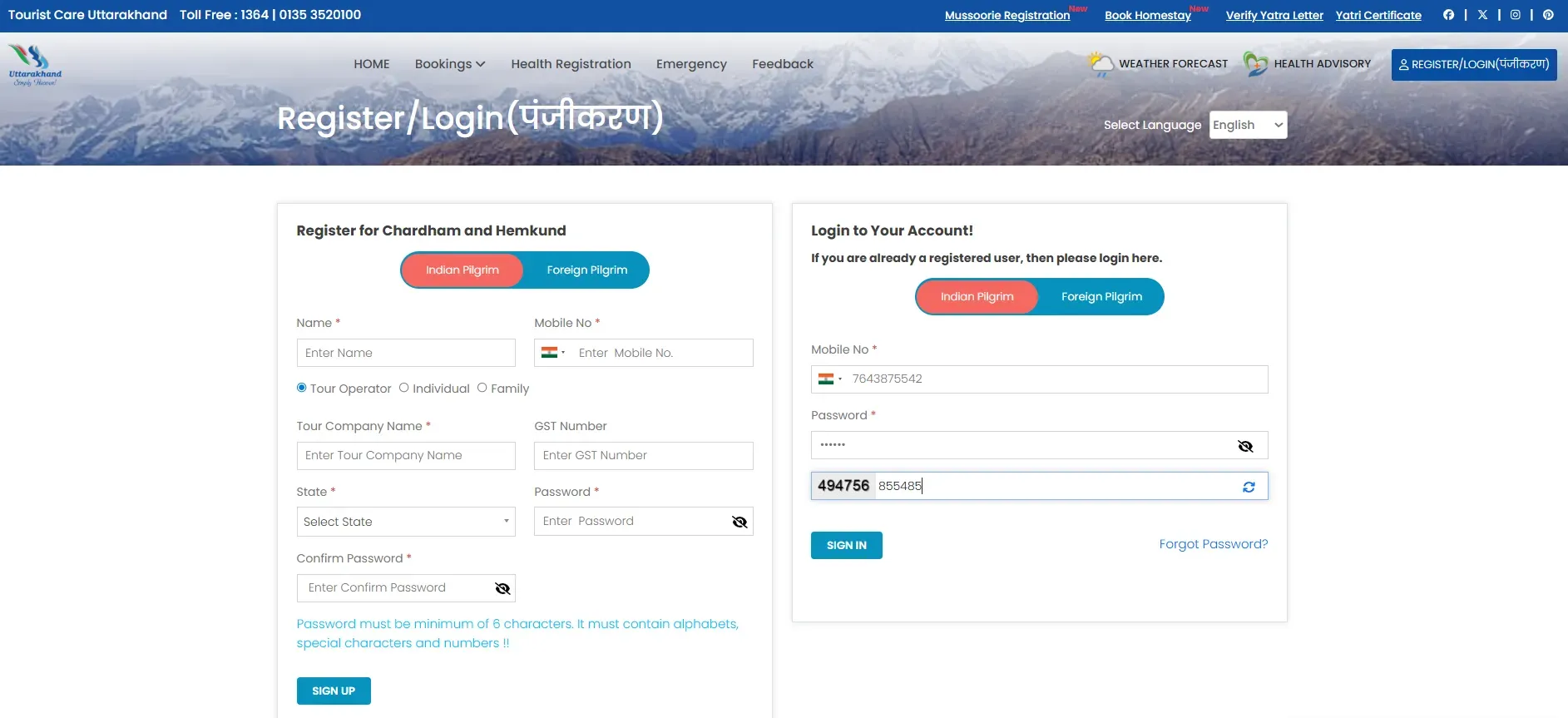The image size is (1568, 718).
Task: Select the Tour Operator radio option
Action: 301,388
